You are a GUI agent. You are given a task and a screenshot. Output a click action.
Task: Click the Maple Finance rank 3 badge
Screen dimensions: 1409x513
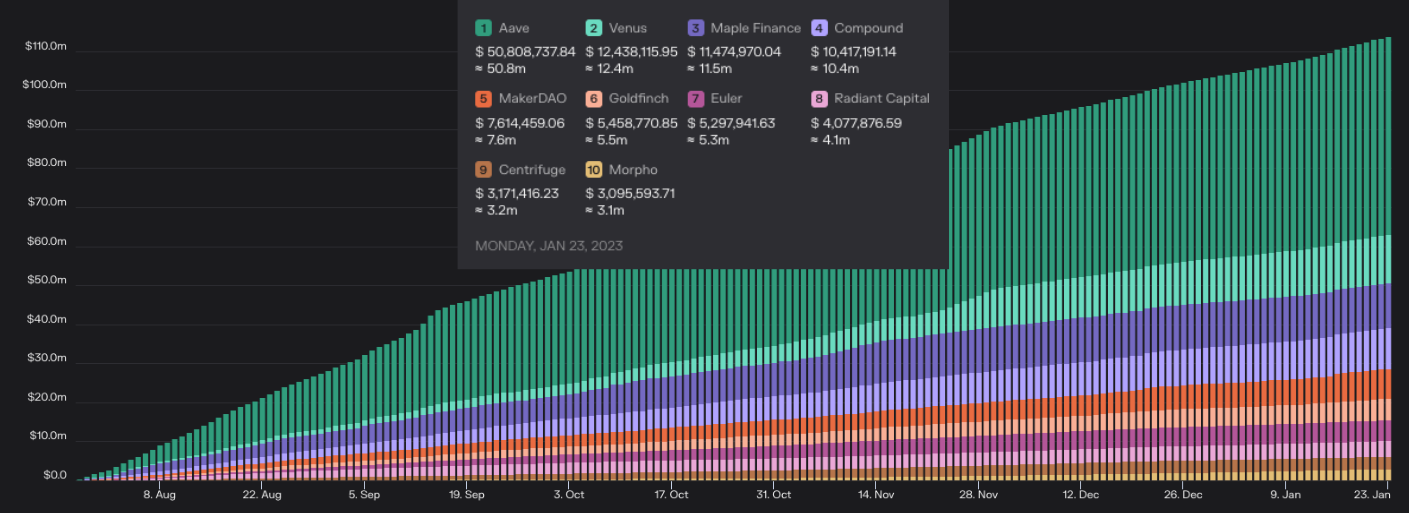[x=695, y=28]
